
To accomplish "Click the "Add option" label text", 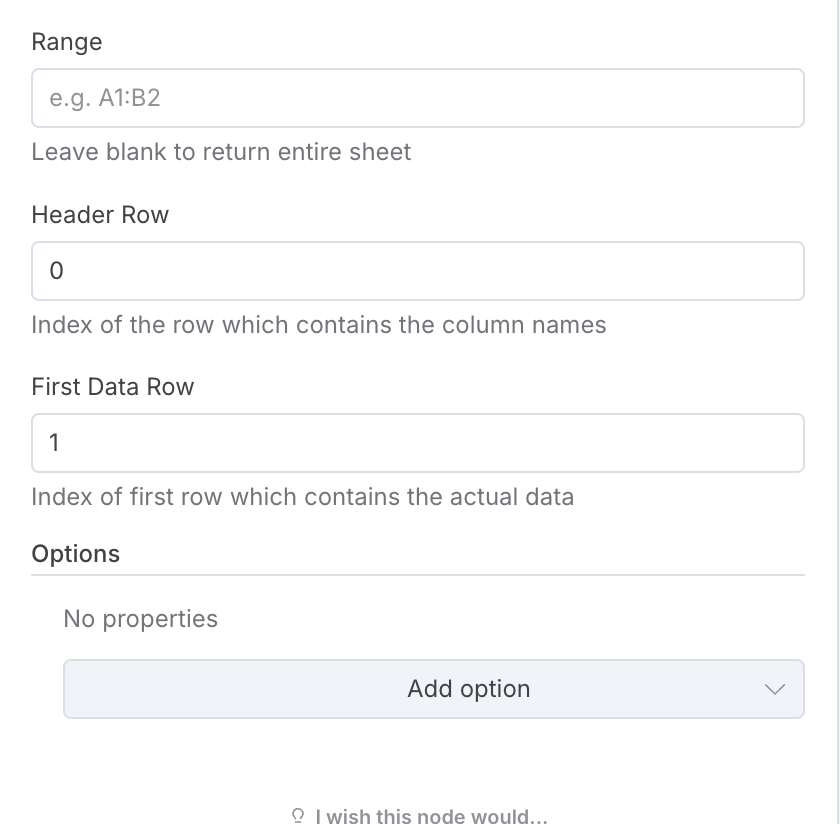I will click(x=468, y=689).
